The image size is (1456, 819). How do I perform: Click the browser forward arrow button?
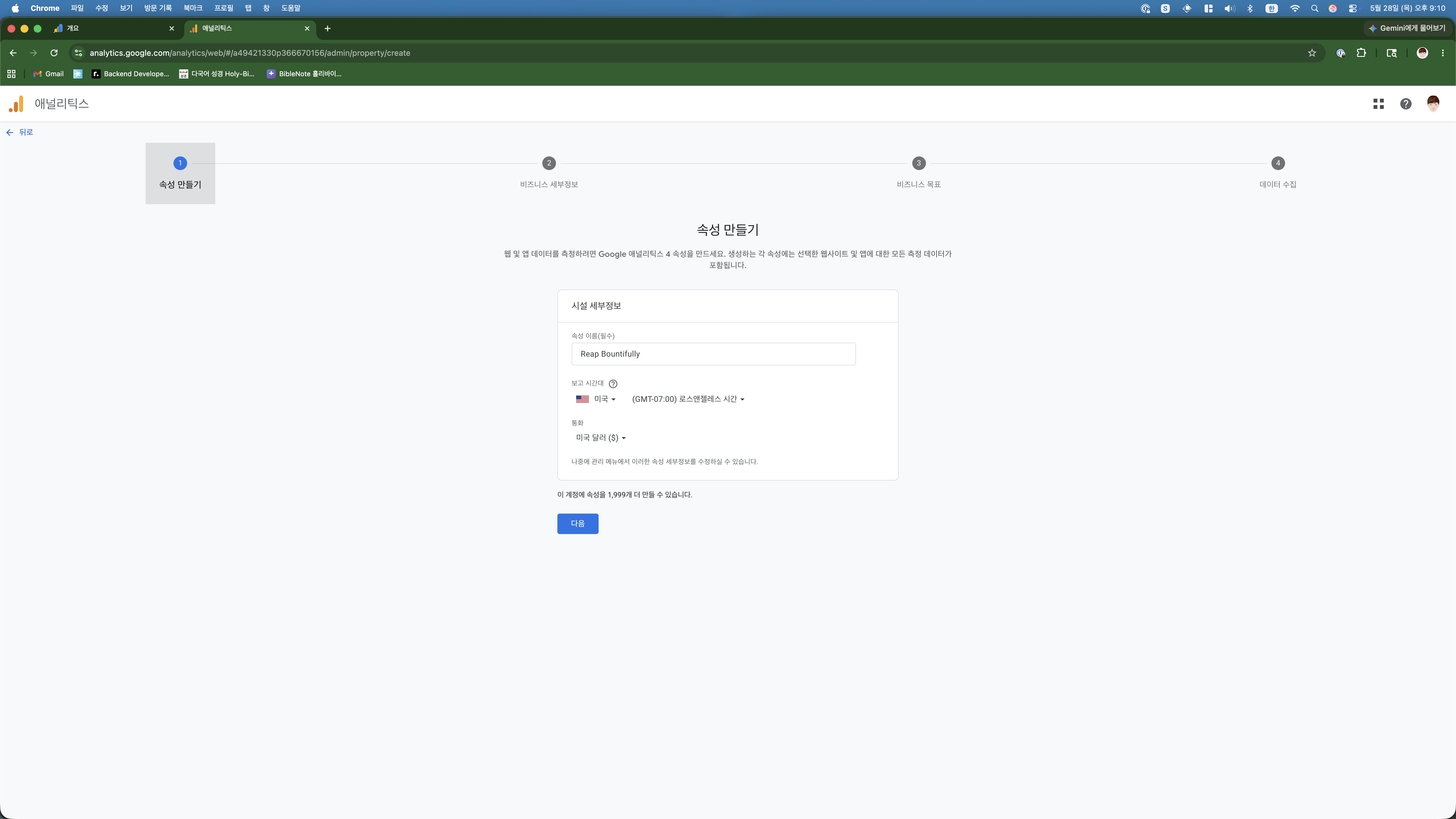(x=33, y=53)
